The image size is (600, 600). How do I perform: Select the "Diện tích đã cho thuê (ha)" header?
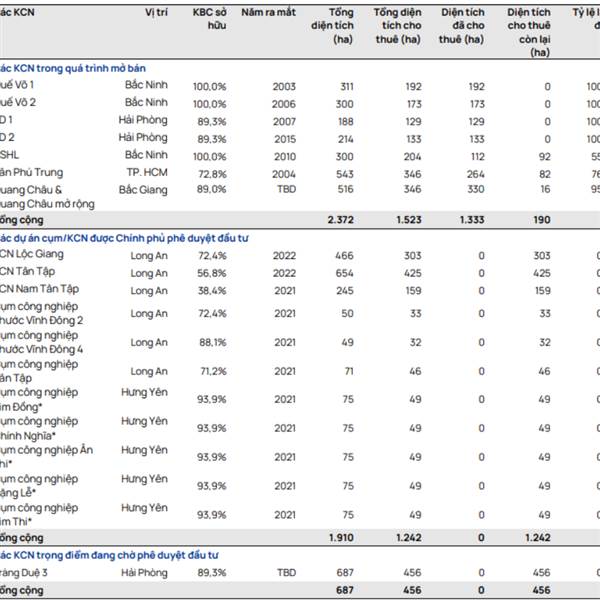[462, 26]
